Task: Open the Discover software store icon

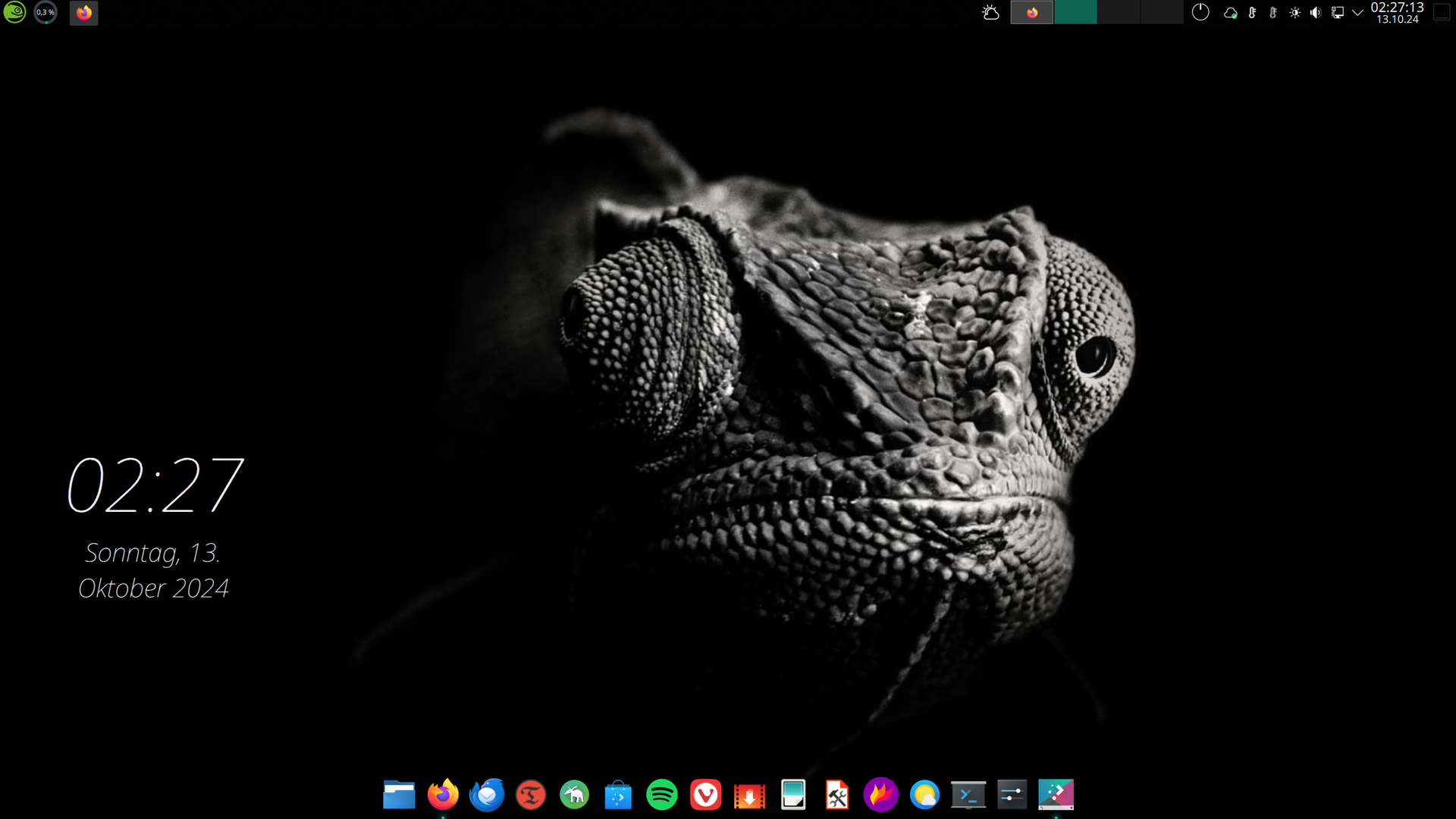Action: coord(618,795)
